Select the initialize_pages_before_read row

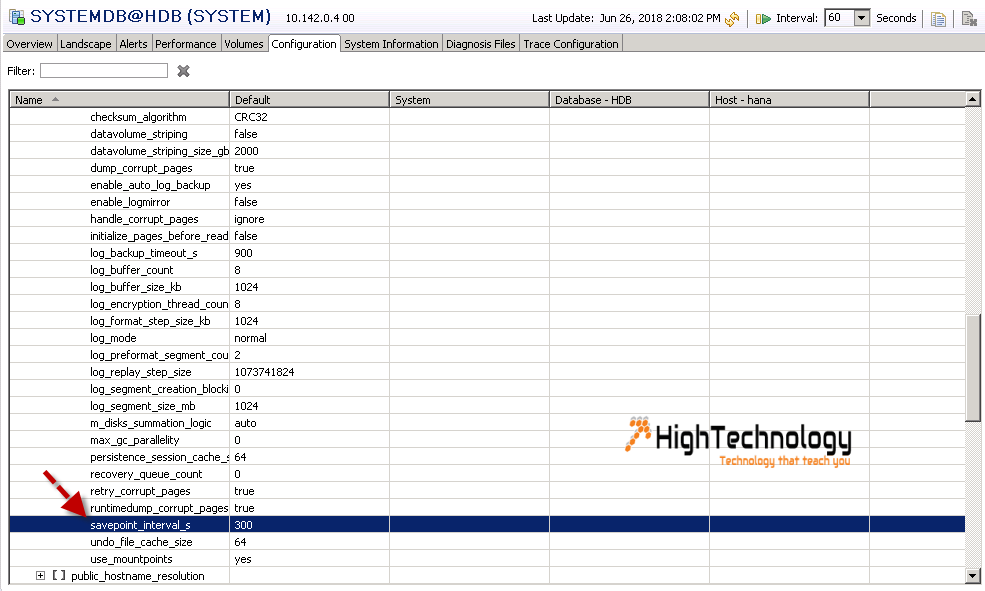tap(487, 236)
